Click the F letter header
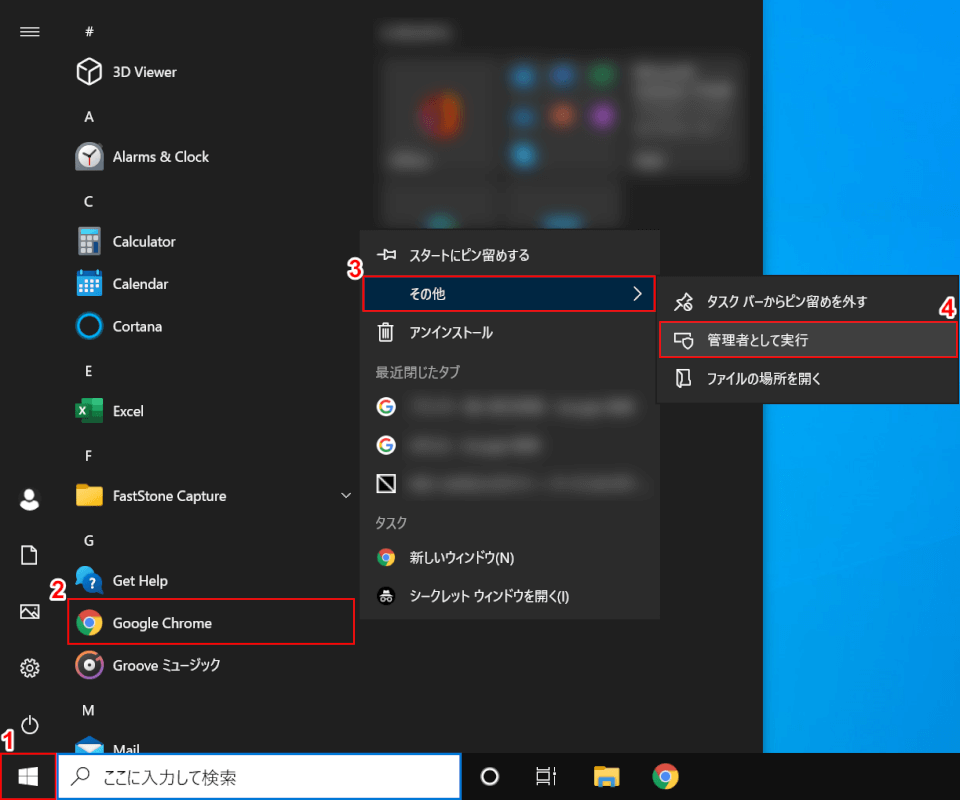This screenshot has height=800, width=960. (89, 455)
